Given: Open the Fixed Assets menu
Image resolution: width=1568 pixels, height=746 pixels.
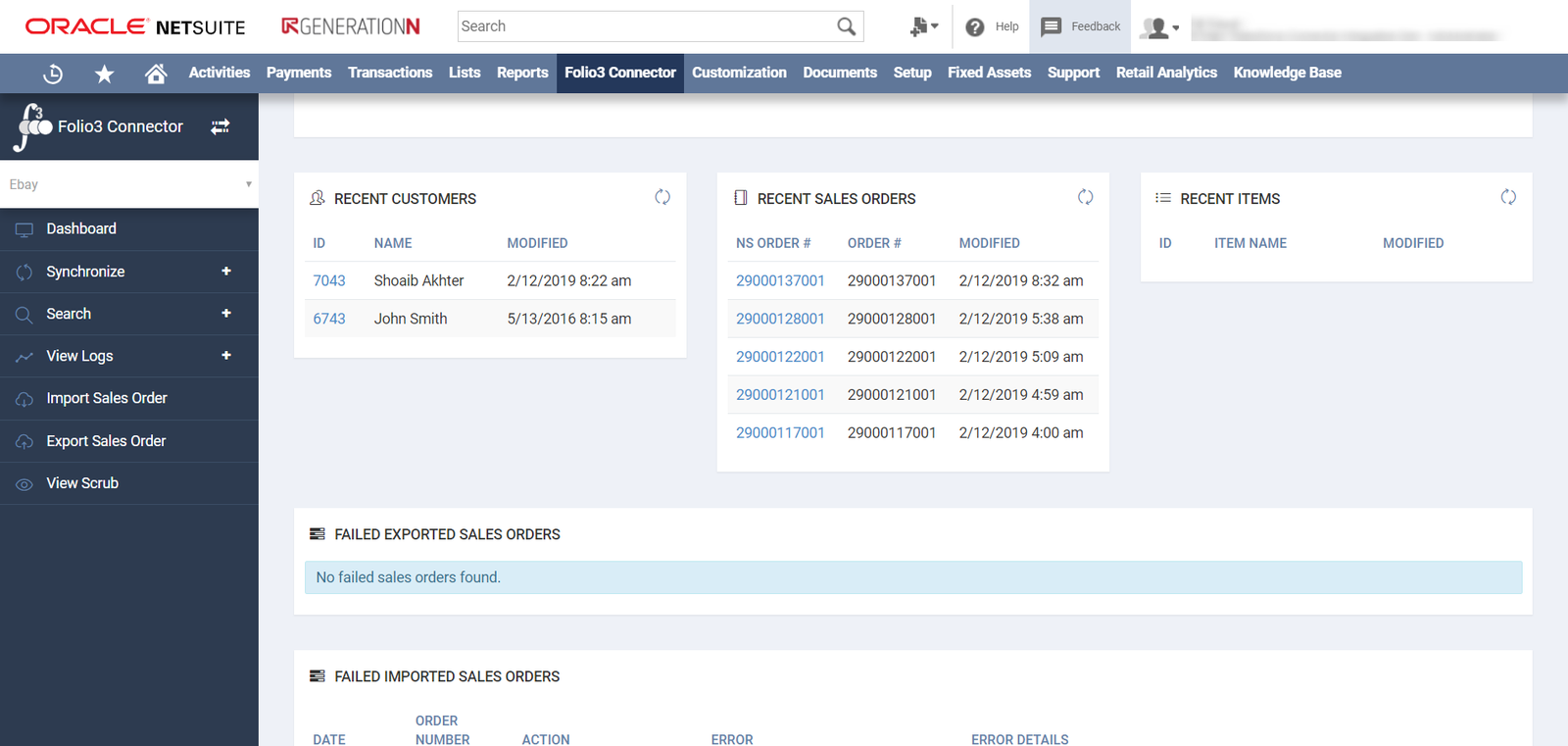Looking at the screenshot, I should tap(990, 73).
